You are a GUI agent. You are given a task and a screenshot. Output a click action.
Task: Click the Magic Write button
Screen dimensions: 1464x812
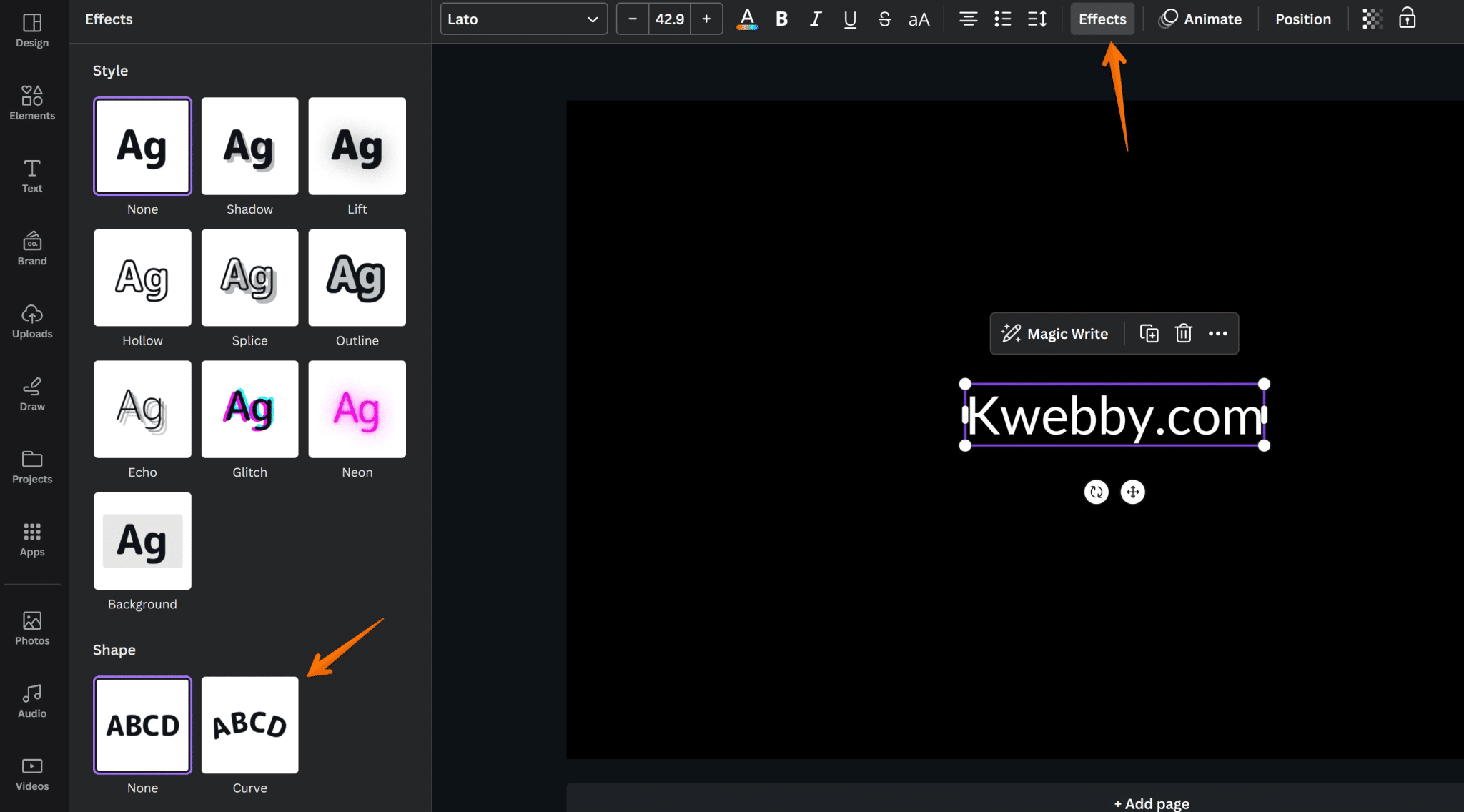[x=1055, y=333]
